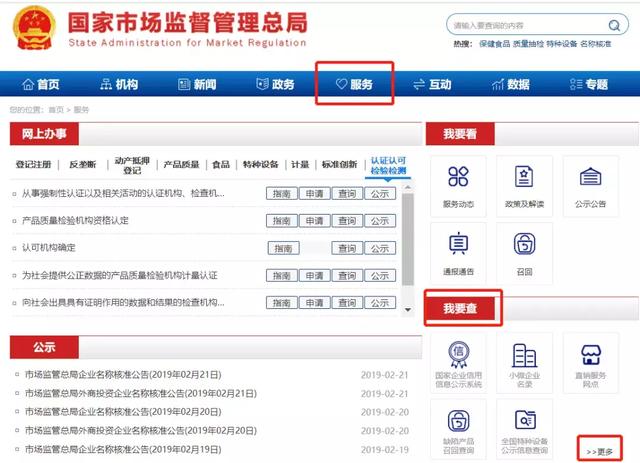Viewport: 640px width, 463px height.
Task: Click hot word 特种设备 under search
Action: click(562, 44)
